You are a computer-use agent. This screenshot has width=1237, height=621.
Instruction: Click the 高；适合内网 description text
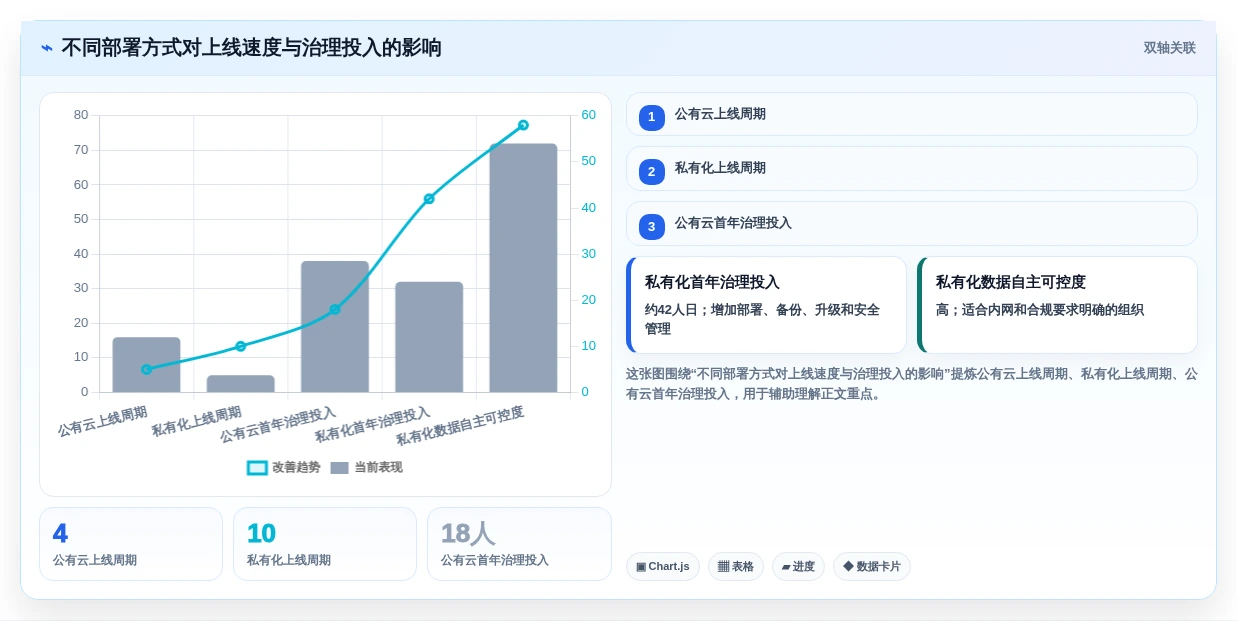click(x=1039, y=310)
